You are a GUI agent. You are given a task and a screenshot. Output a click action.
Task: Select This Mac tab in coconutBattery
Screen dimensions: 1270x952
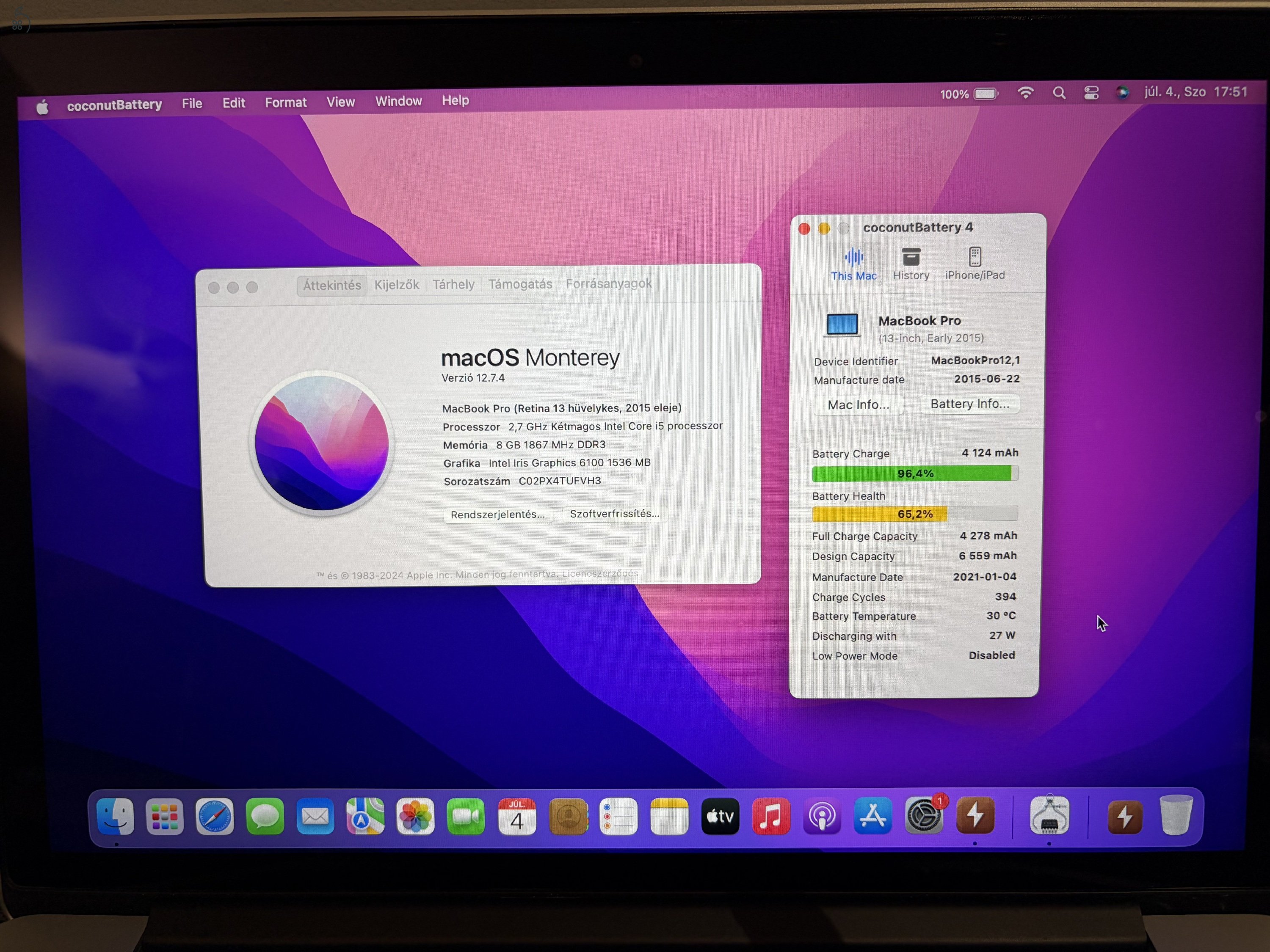(x=854, y=264)
